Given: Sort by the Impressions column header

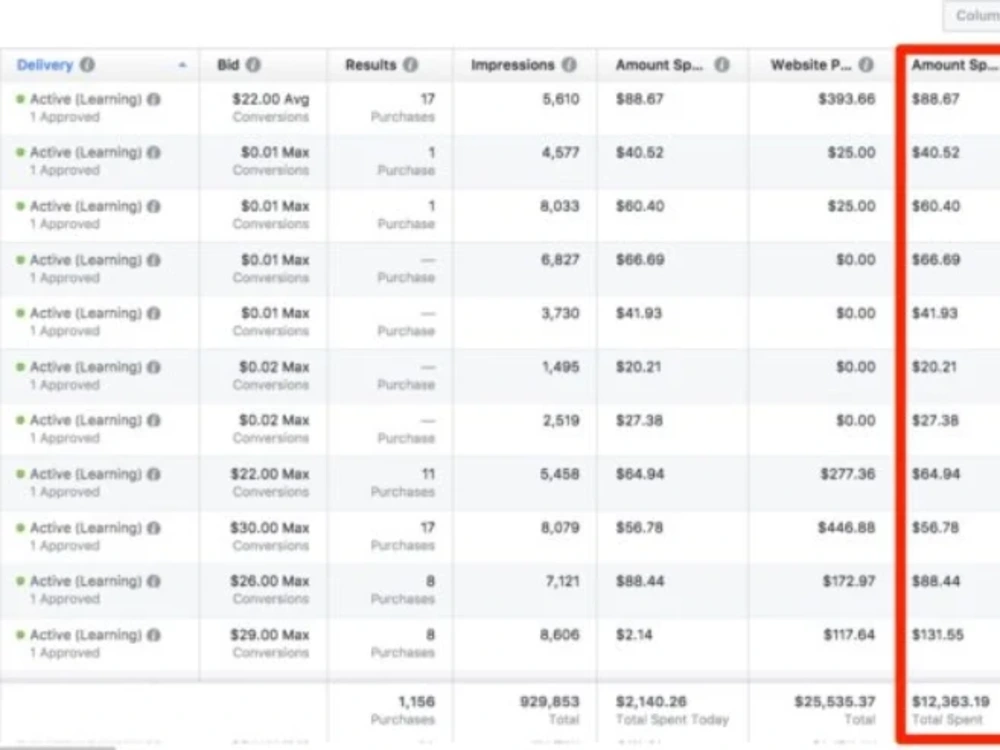Looking at the screenshot, I should coord(513,65).
